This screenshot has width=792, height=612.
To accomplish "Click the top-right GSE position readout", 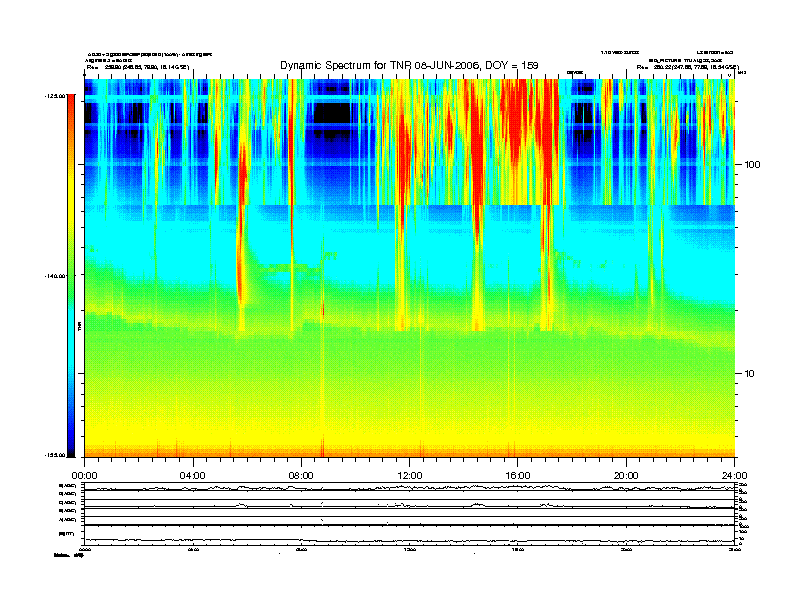I will 687,67.
